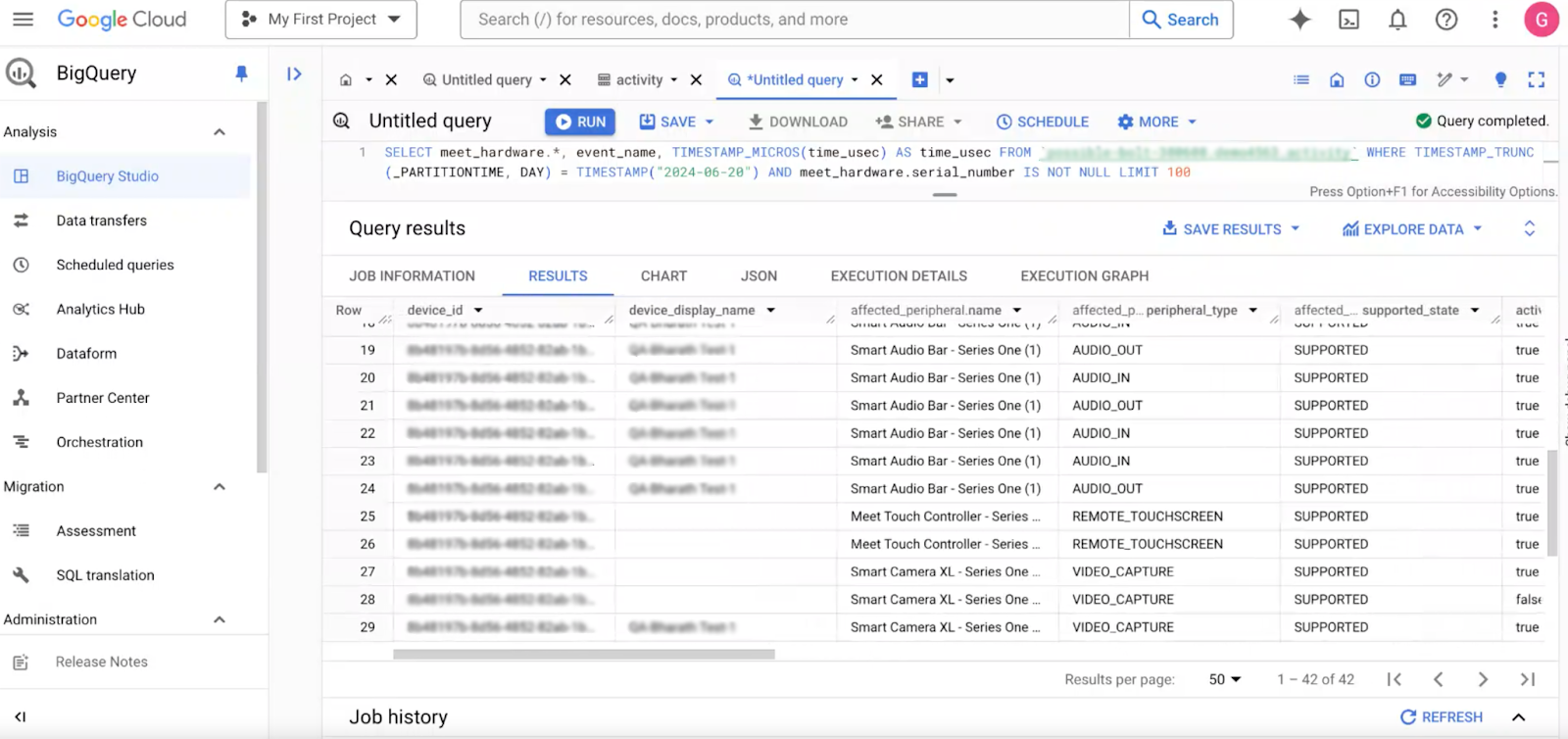1568x739 pixels.
Task: Open device_display_name column menu
Action: tap(771, 311)
